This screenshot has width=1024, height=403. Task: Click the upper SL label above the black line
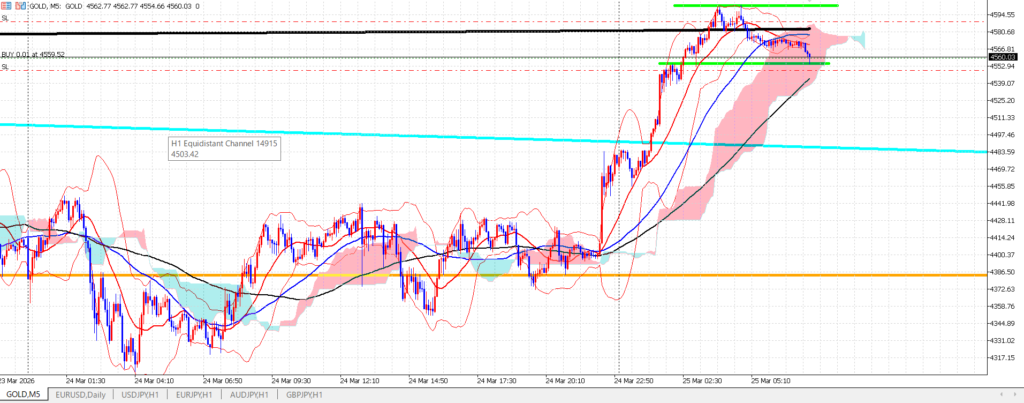coord(5,18)
